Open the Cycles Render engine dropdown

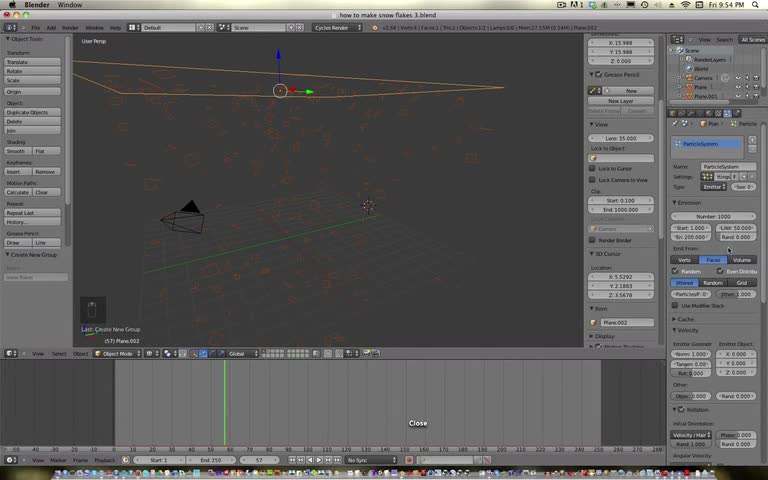click(338, 28)
